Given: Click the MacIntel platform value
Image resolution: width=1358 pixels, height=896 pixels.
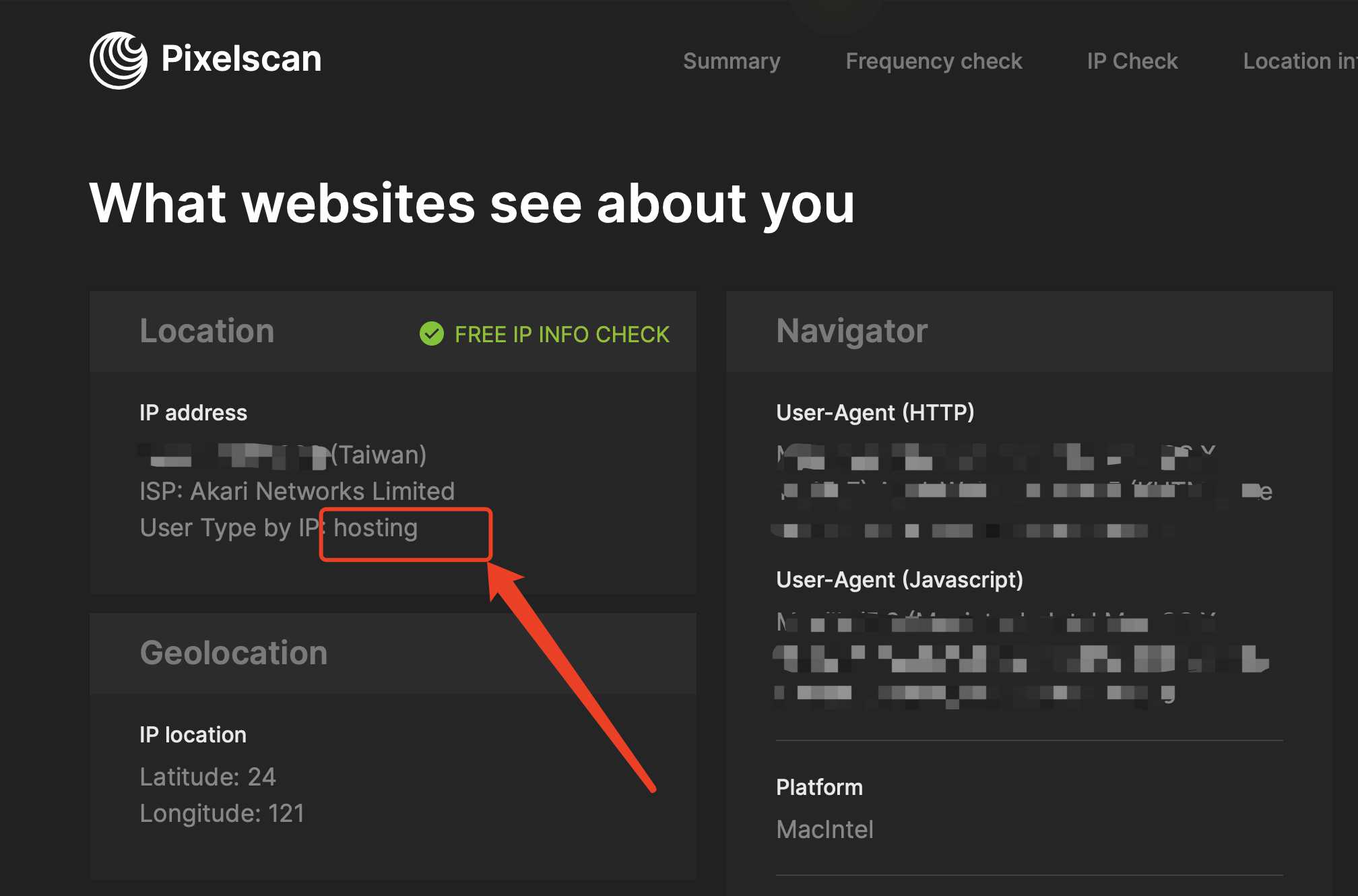Looking at the screenshot, I should point(825,829).
